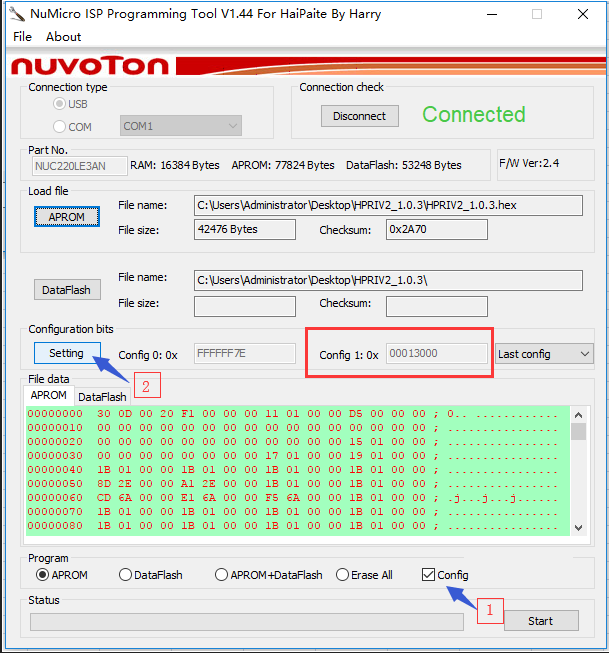Open the About menu
Screen dimensions: 609x653
point(63,37)
